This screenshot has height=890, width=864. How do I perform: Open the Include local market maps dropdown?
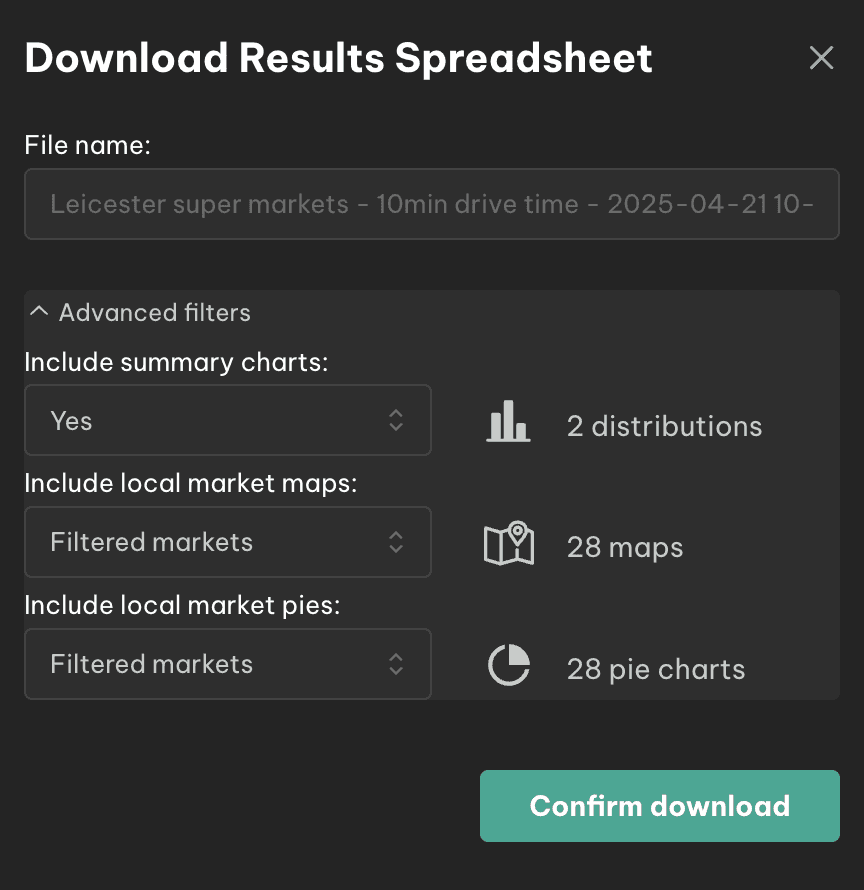pos(228,542)
